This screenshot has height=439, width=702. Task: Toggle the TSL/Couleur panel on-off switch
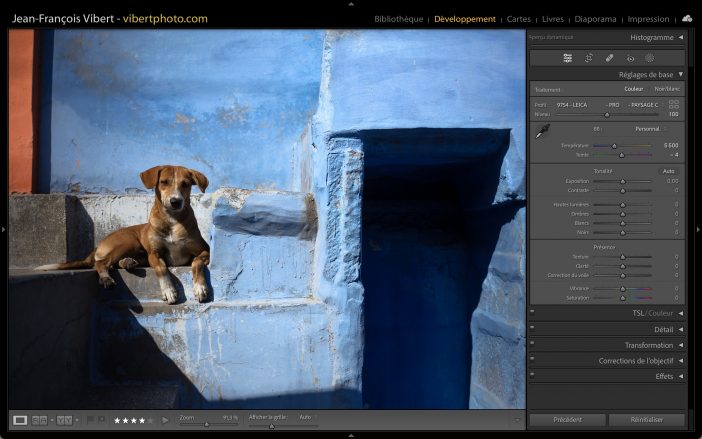pos(533,313)
